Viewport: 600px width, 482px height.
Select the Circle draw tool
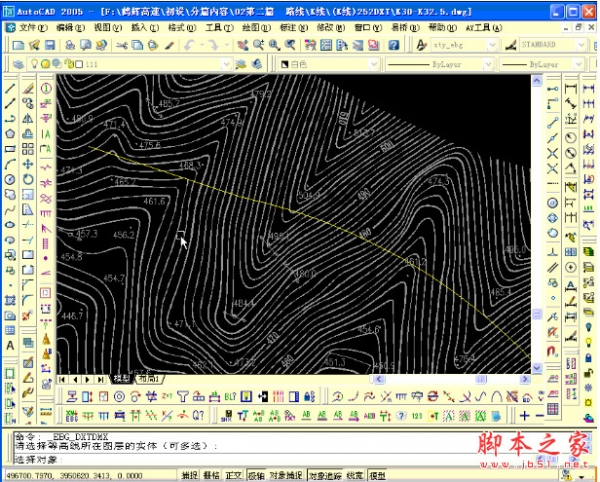10,179
